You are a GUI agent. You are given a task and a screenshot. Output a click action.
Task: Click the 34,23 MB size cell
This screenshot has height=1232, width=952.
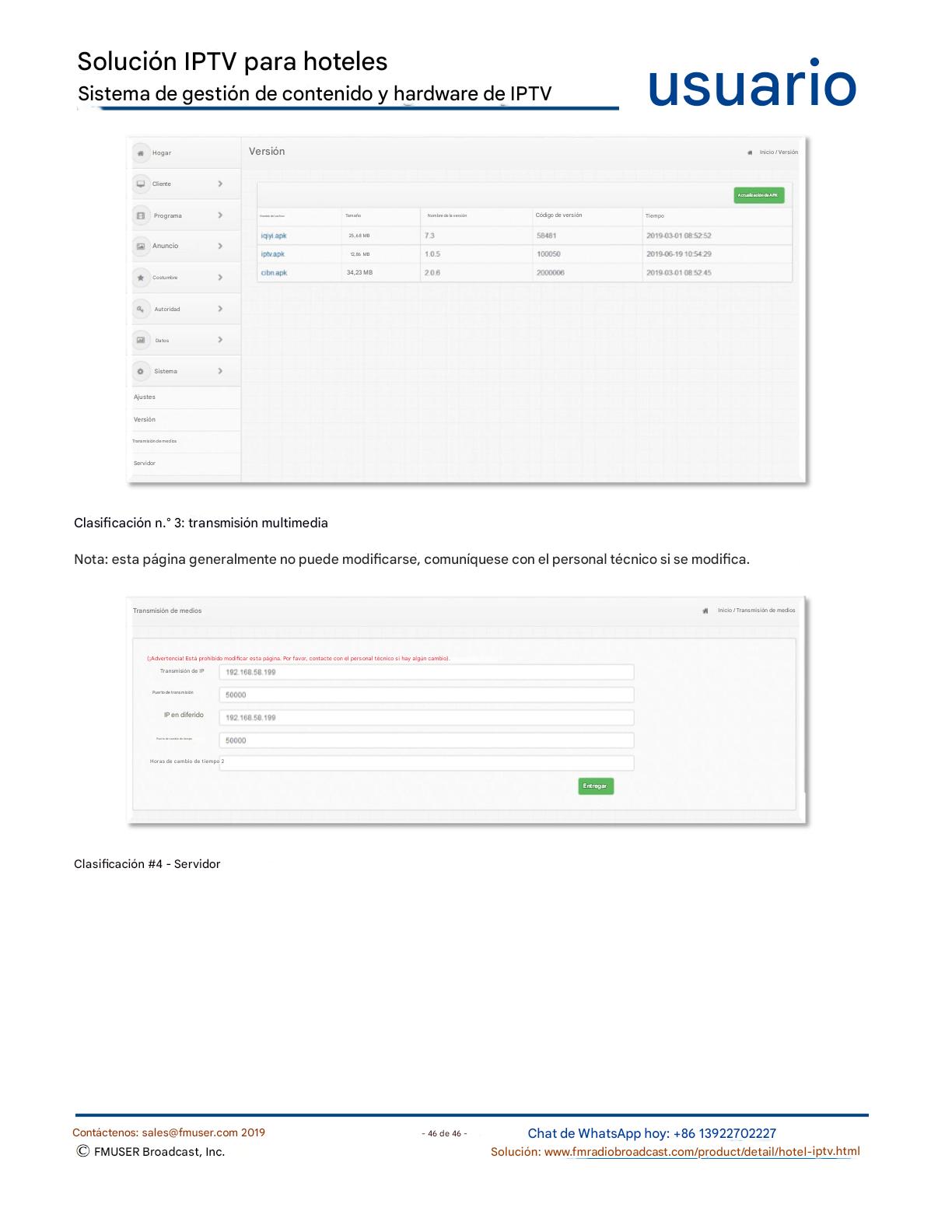359,273
